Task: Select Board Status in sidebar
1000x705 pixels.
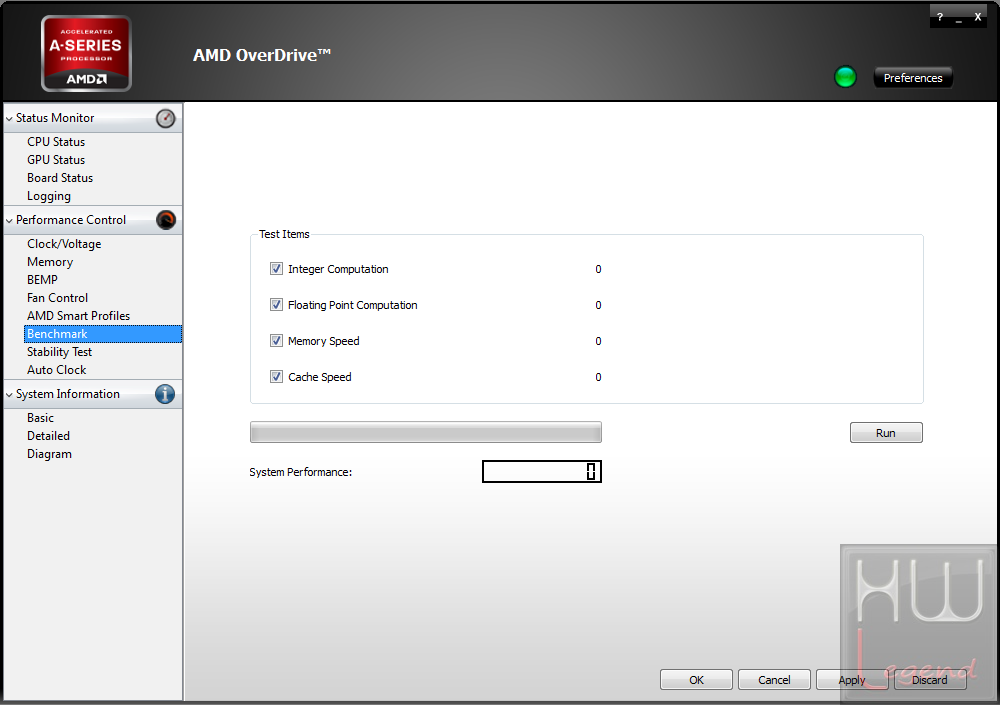Action: [60, 178]
